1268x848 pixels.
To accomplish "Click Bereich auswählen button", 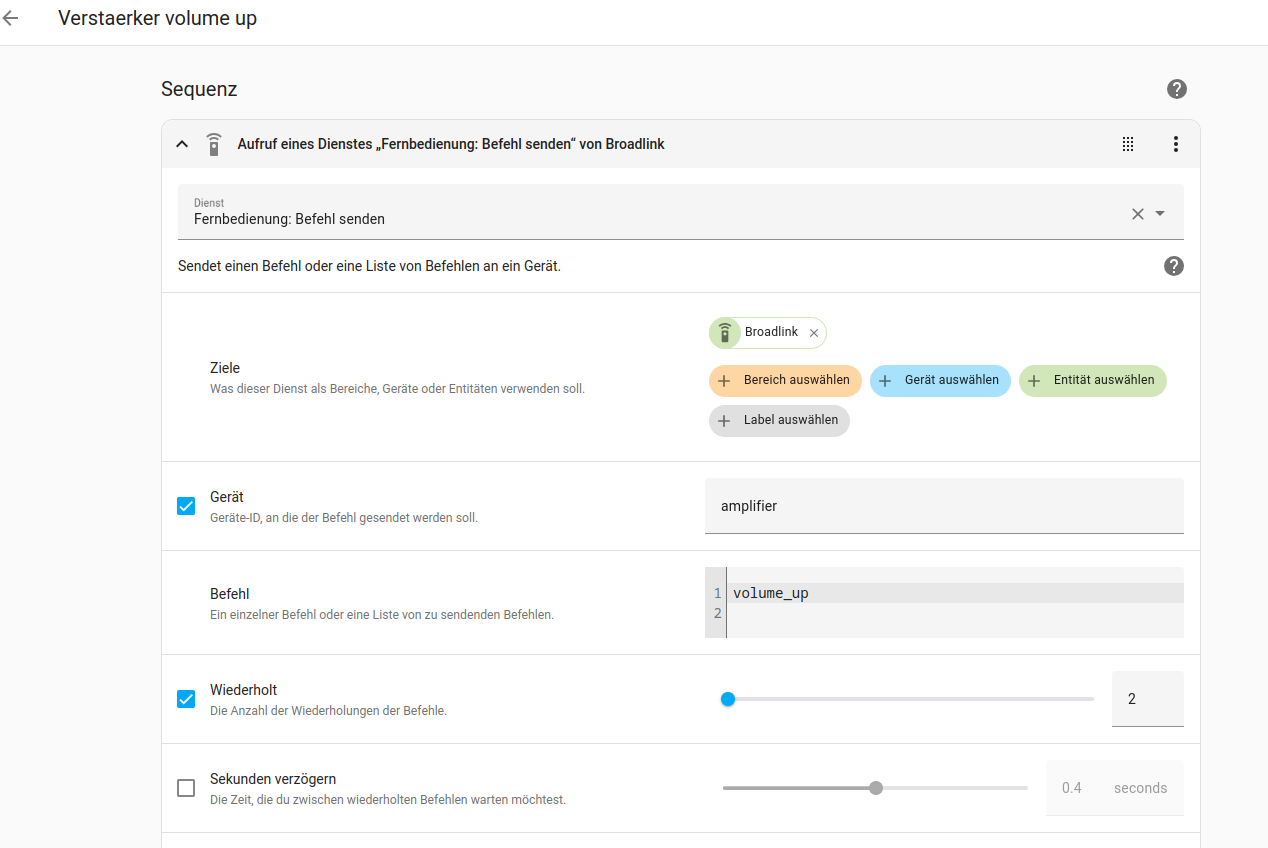I will 785,381.
